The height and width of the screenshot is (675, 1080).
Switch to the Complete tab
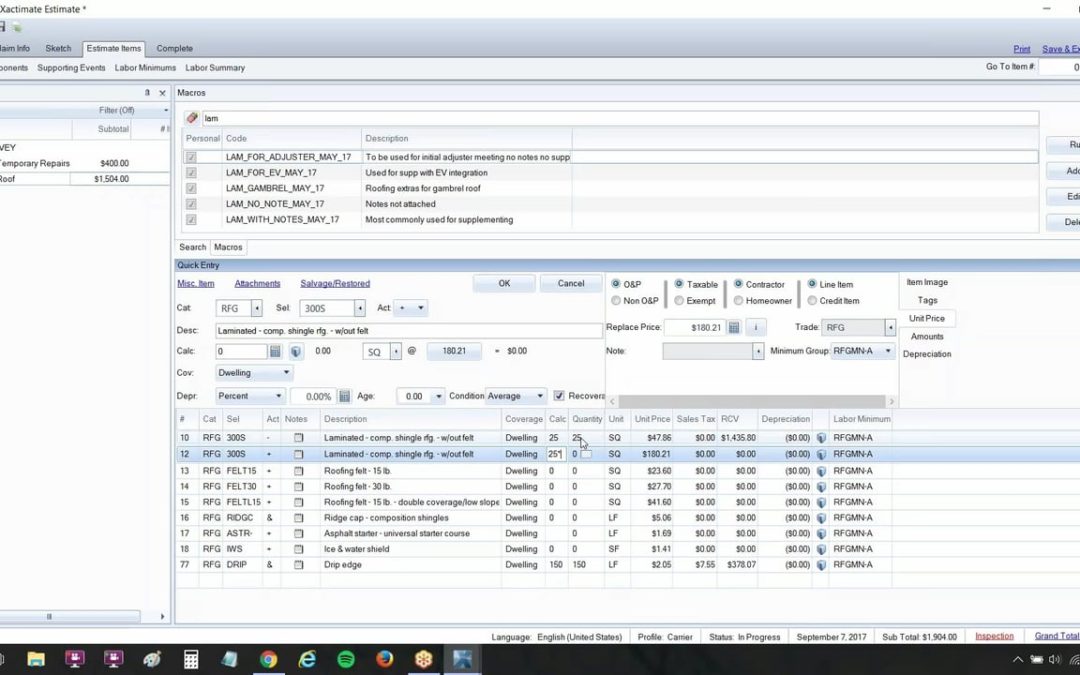pos(174,48)
